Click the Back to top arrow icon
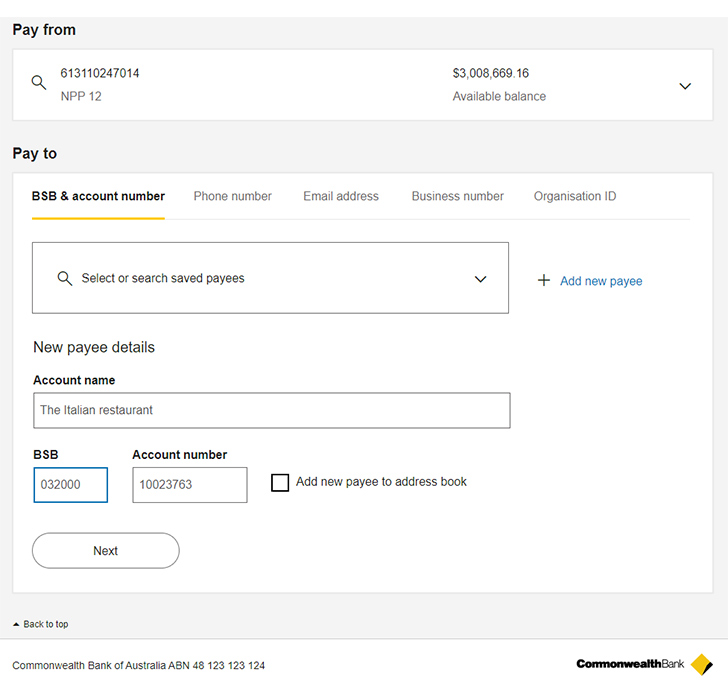This screenshot has height=696, width=728. pyautogui.click(x=16, y=624)
